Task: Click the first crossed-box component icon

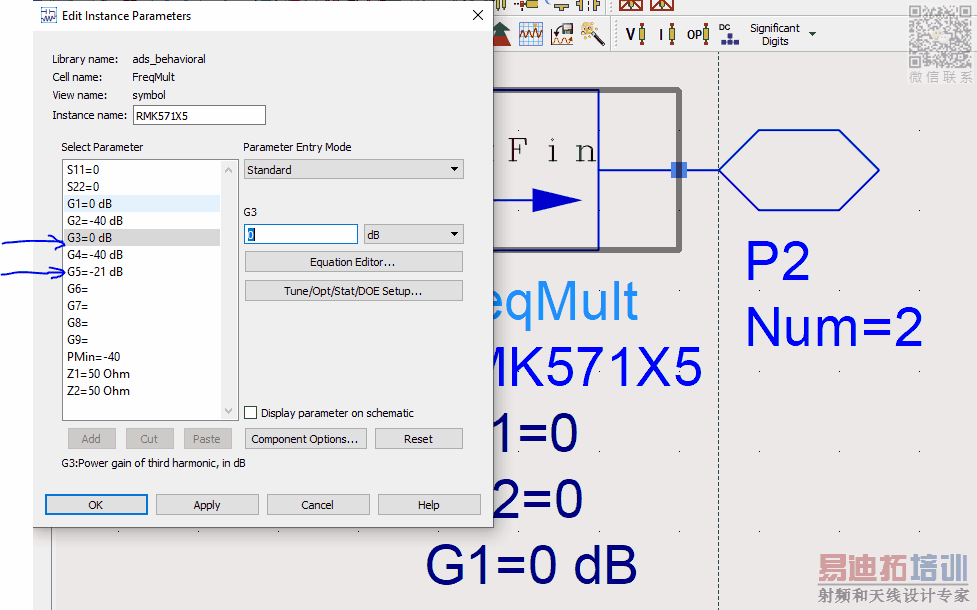Action: [631, 6]
